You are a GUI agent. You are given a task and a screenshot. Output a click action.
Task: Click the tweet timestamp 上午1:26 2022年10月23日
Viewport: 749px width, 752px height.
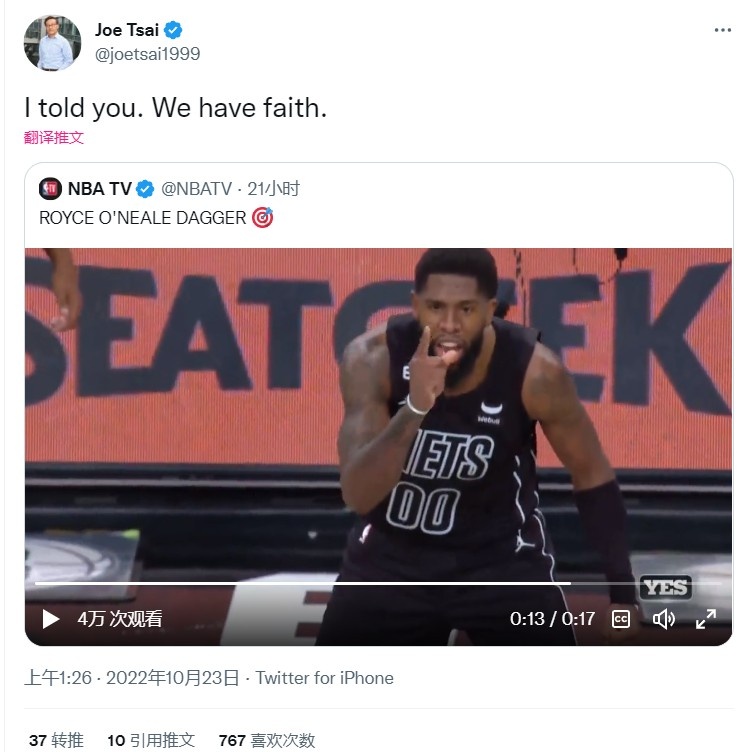(x=132, y=678)
